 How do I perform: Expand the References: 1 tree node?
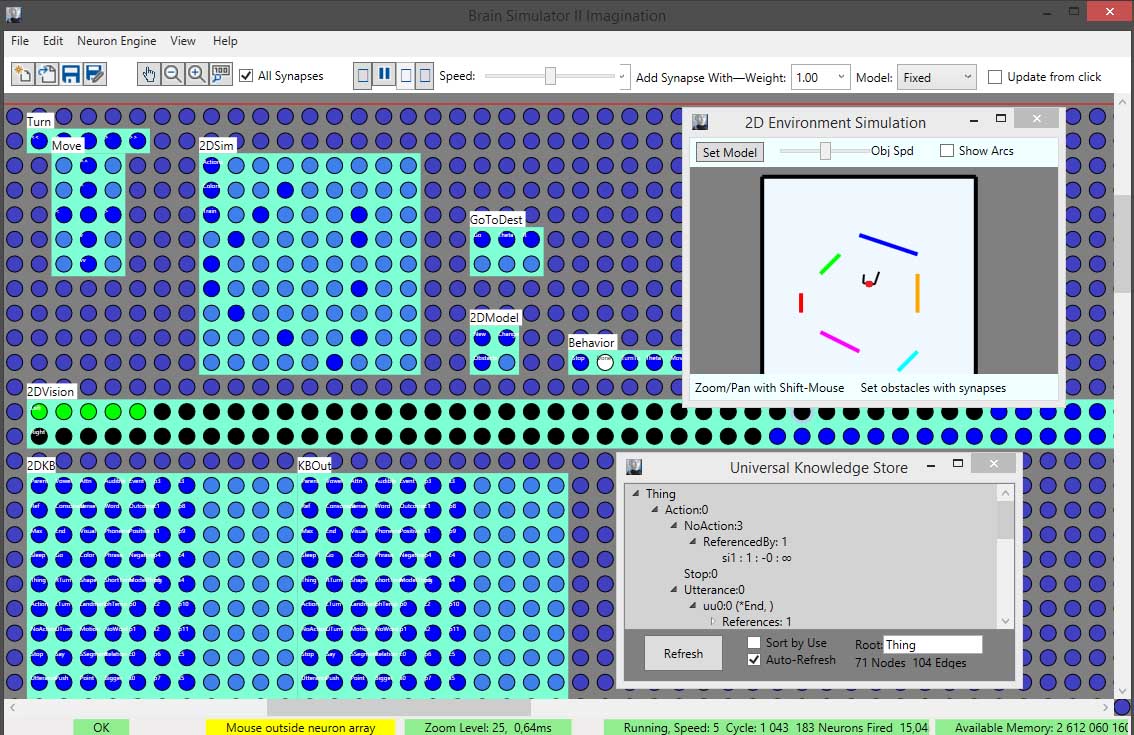tap(712, 622)
